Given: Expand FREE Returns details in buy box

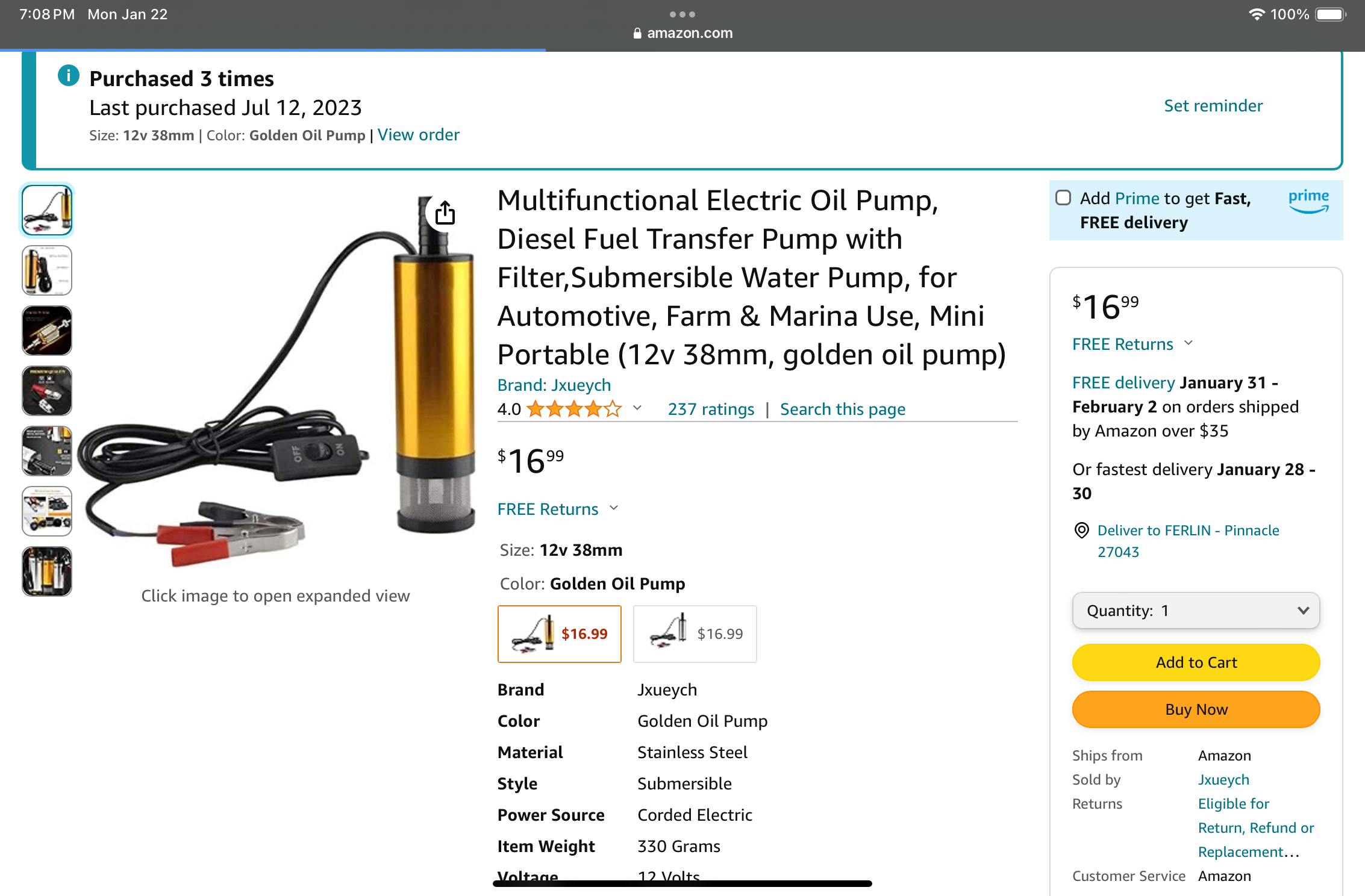Looking at the screenshot, I should click(1189, 343).
